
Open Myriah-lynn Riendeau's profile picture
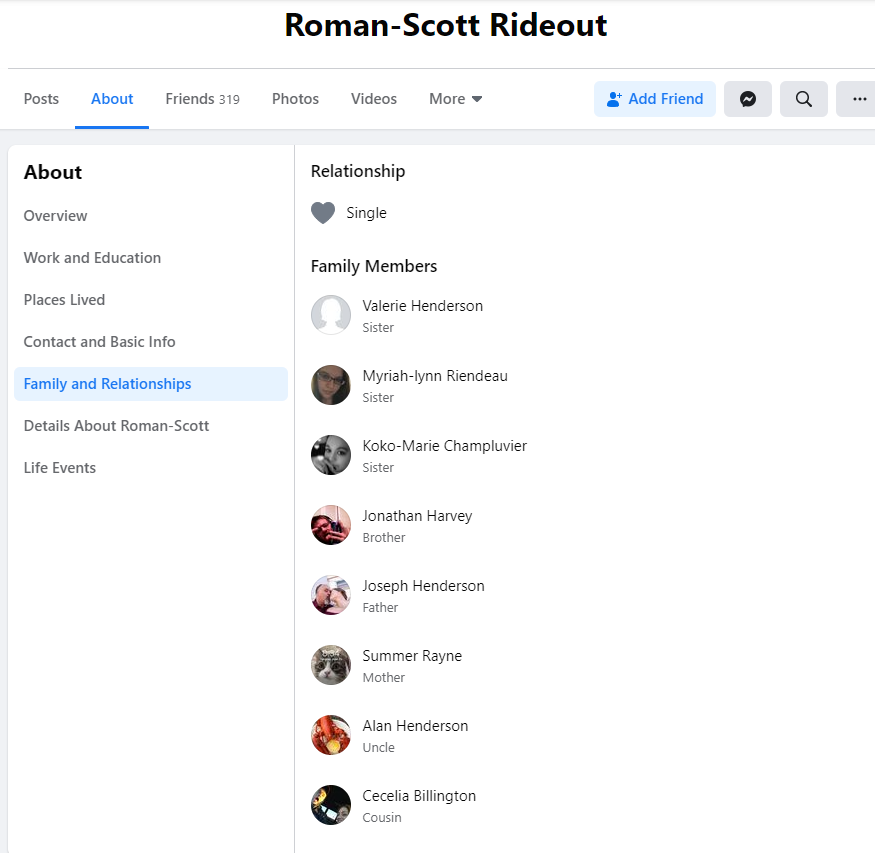331,385
